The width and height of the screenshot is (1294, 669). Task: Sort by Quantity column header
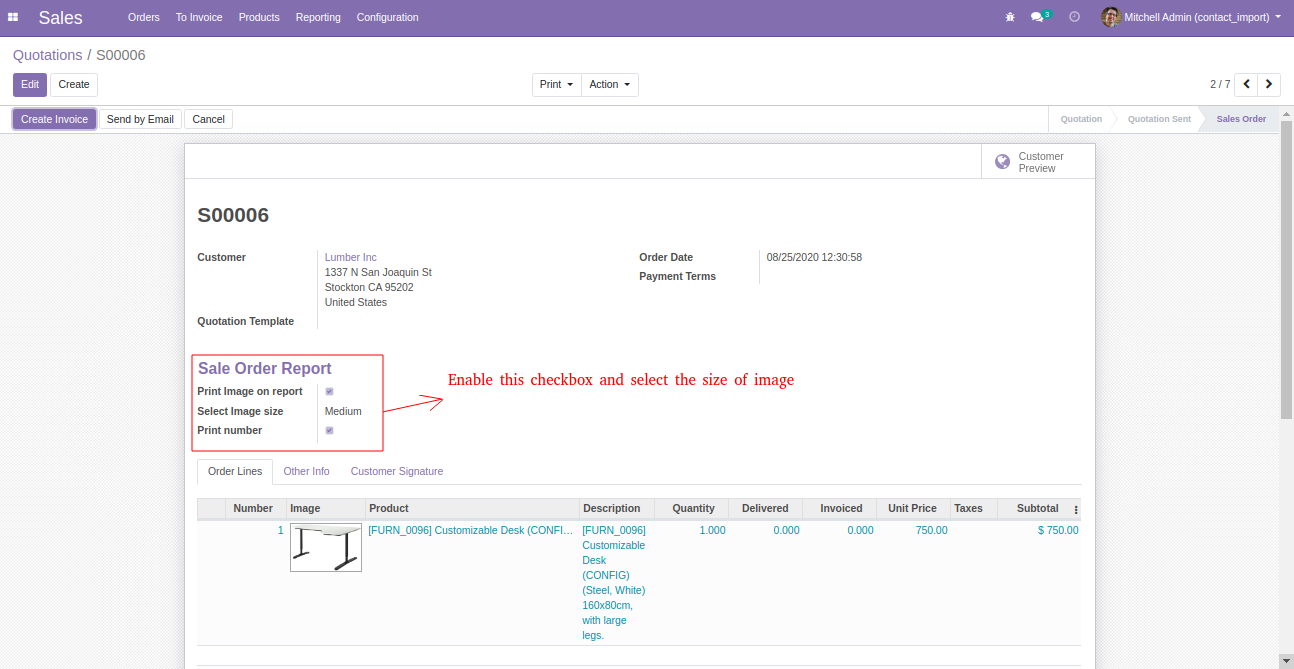(x=692, y=509)
